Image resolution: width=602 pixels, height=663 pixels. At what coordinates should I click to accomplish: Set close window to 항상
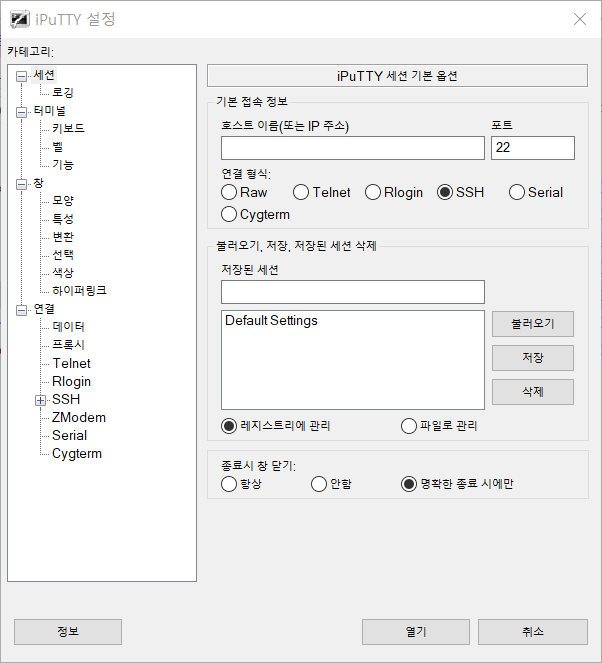pyautogui.click(x=241, y=484)
